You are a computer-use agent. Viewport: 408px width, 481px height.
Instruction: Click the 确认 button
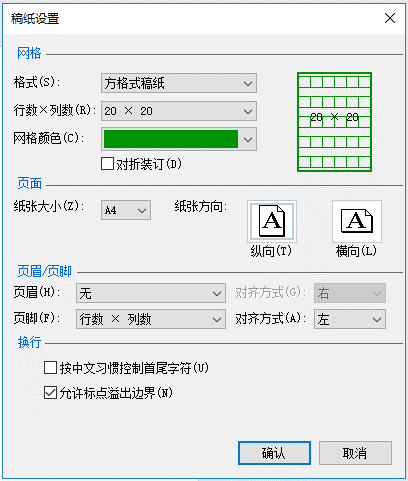point(274,453)
